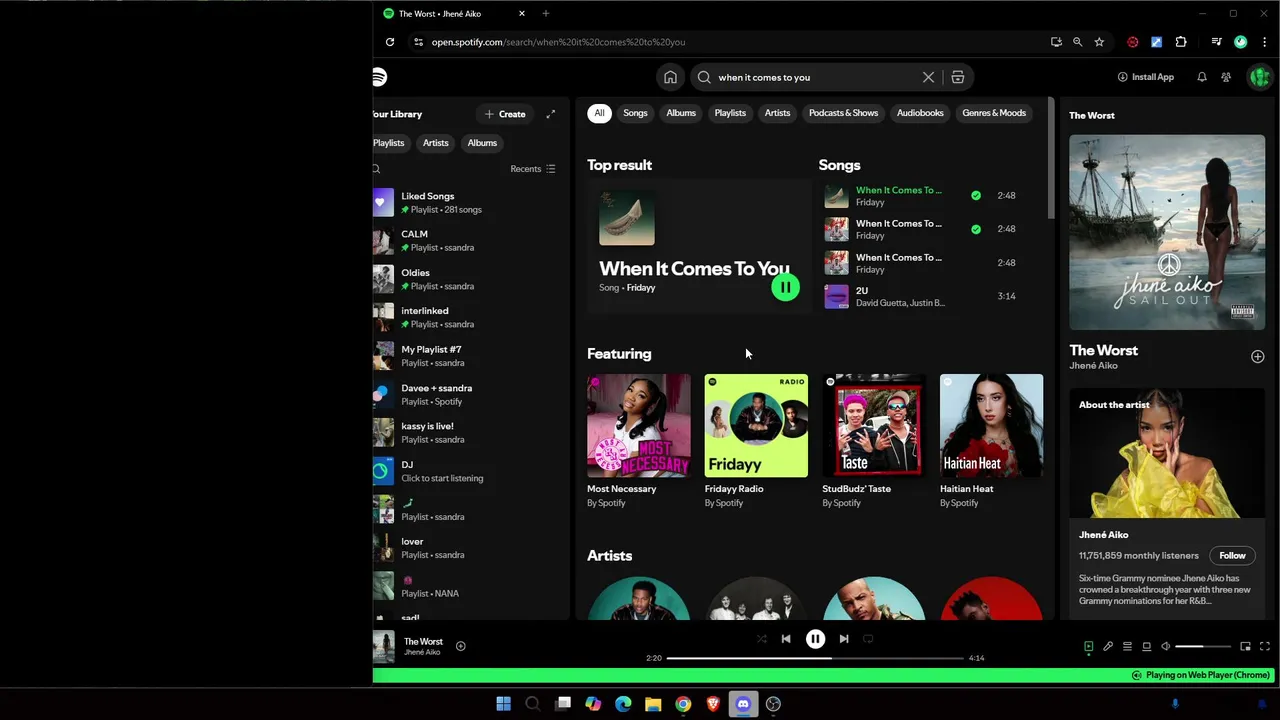Toggle repeat in the player
This screenshot has width=1280, height=720.
pos(868,639)
